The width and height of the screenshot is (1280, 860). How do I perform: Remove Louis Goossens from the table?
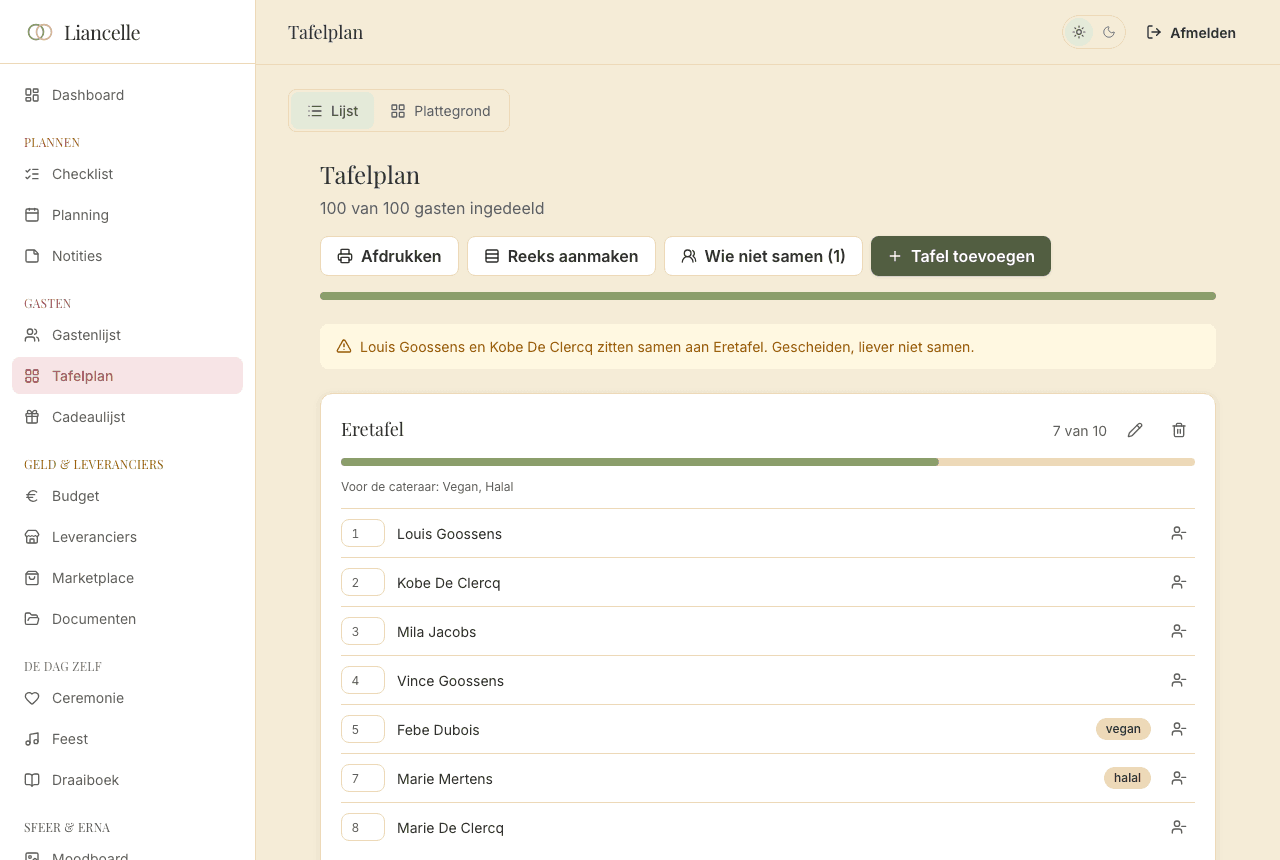(x=1179, y=533)
